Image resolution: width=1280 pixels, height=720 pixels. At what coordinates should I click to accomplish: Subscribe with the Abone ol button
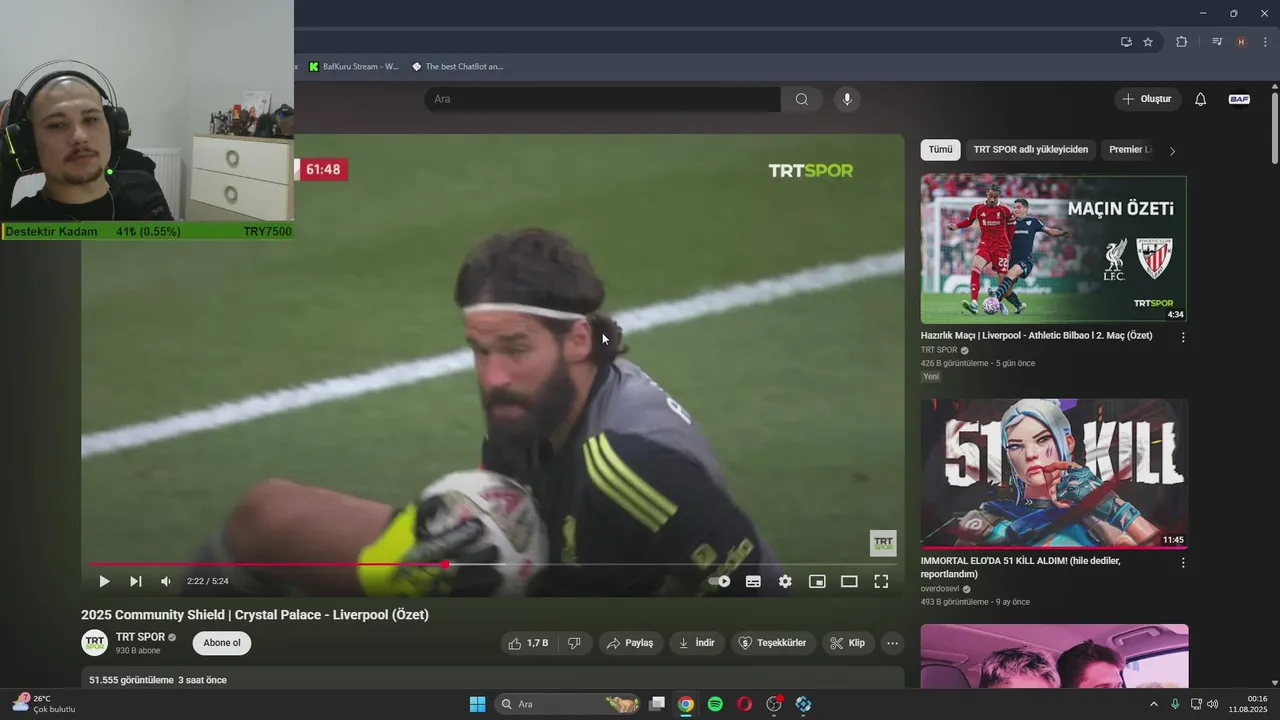tap(222, 643)
